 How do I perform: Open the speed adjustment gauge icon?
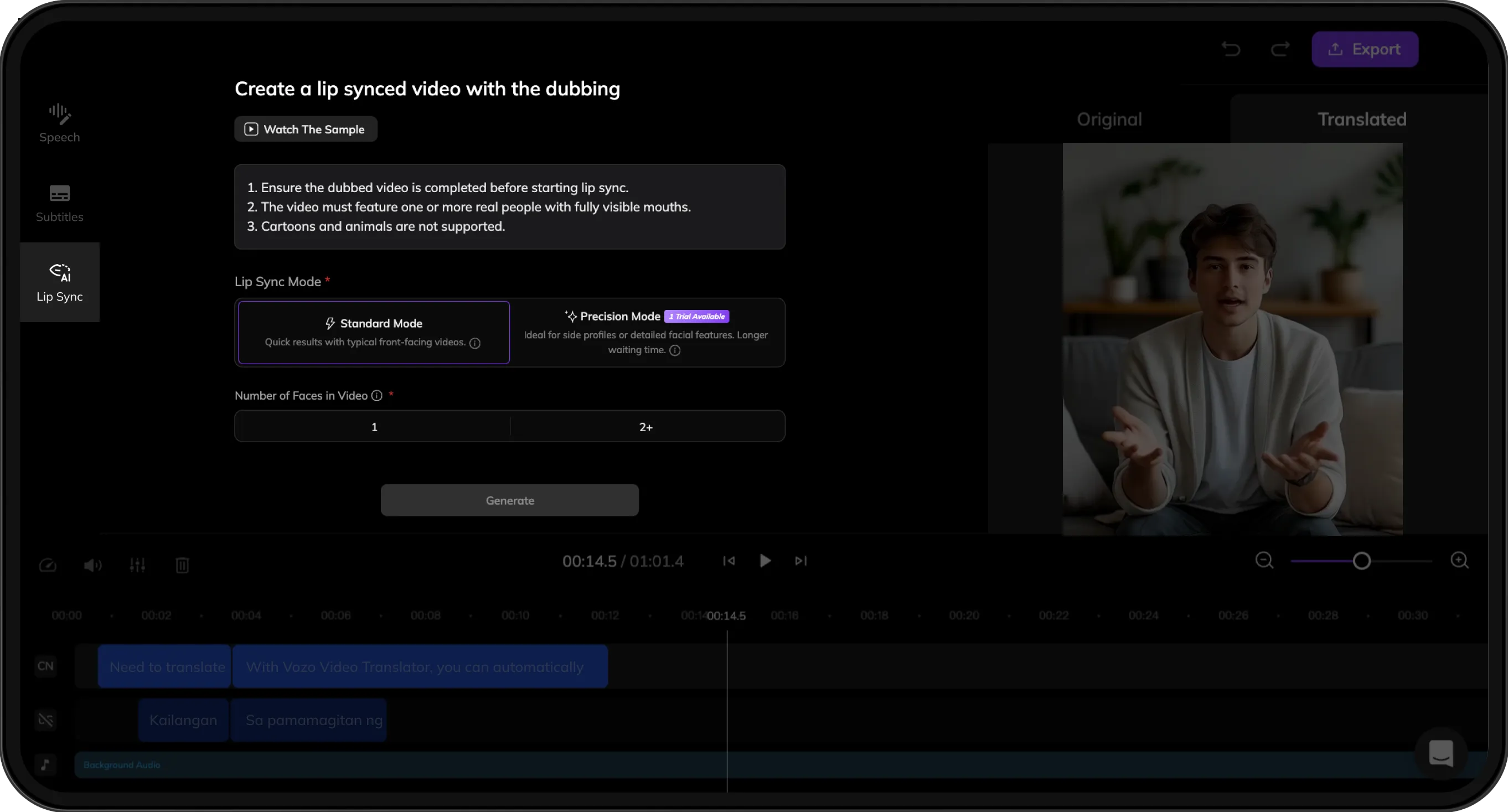(48, 565)
